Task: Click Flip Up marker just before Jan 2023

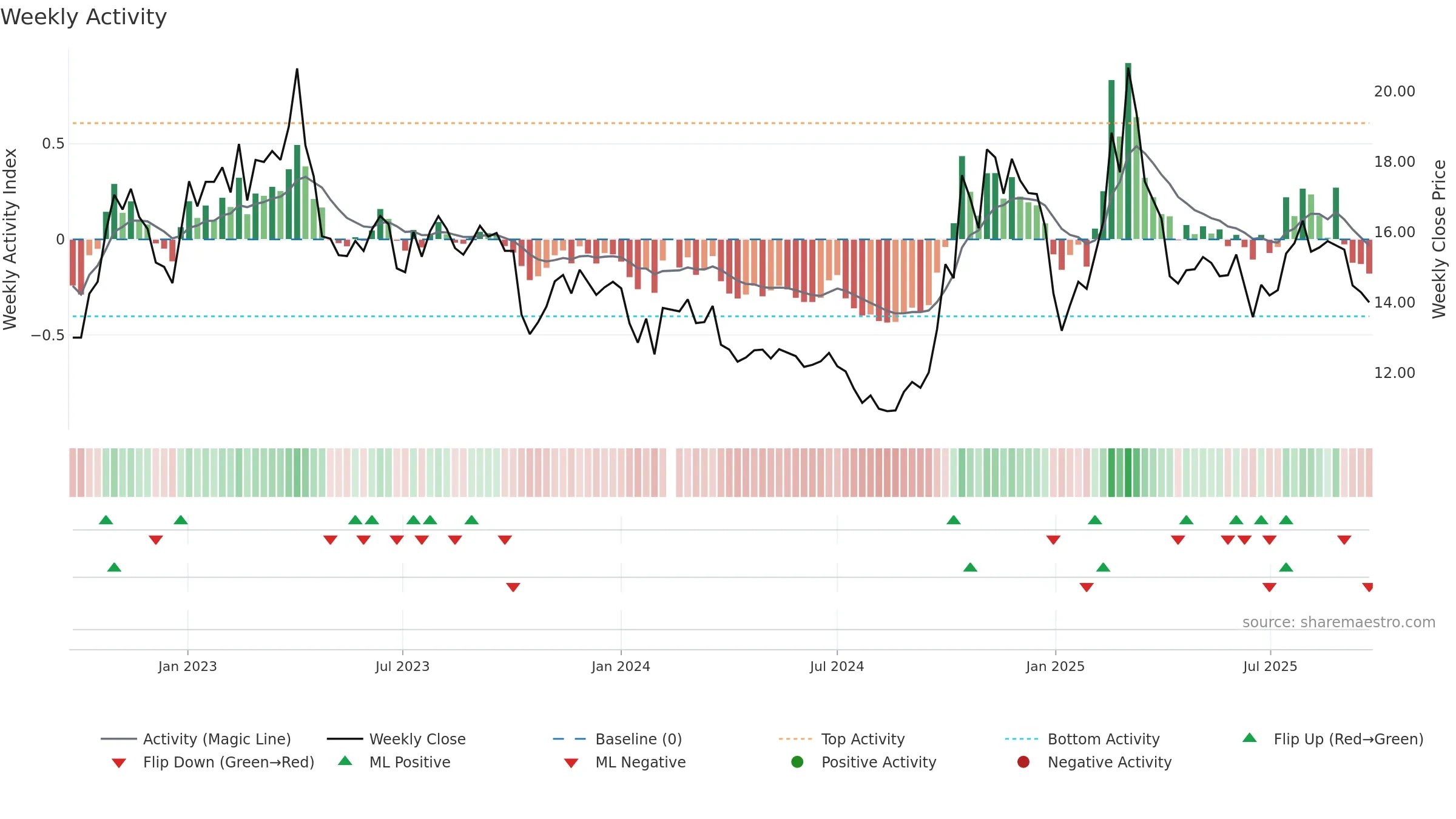Action: 181,520
